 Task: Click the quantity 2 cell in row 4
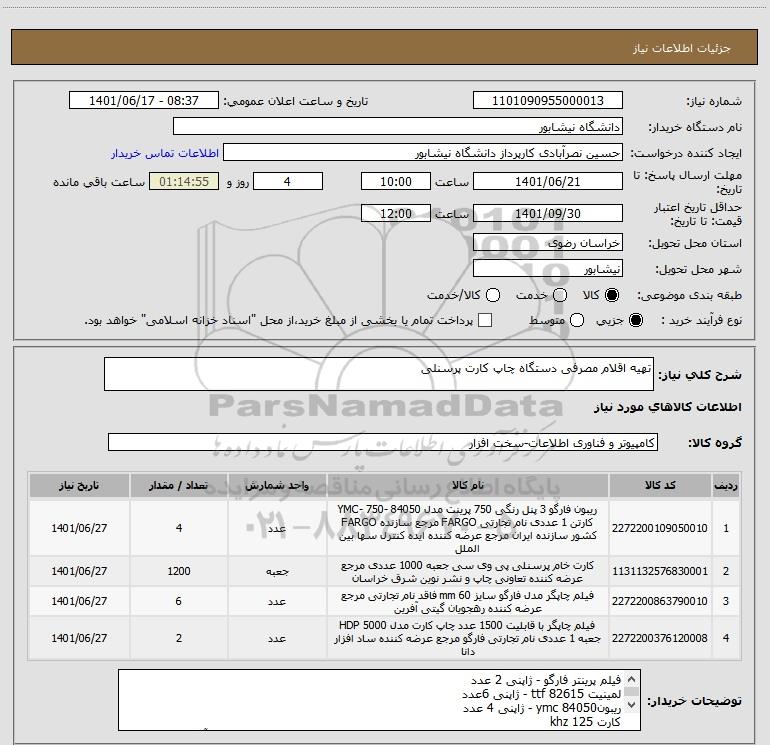(x=179, y=638)
